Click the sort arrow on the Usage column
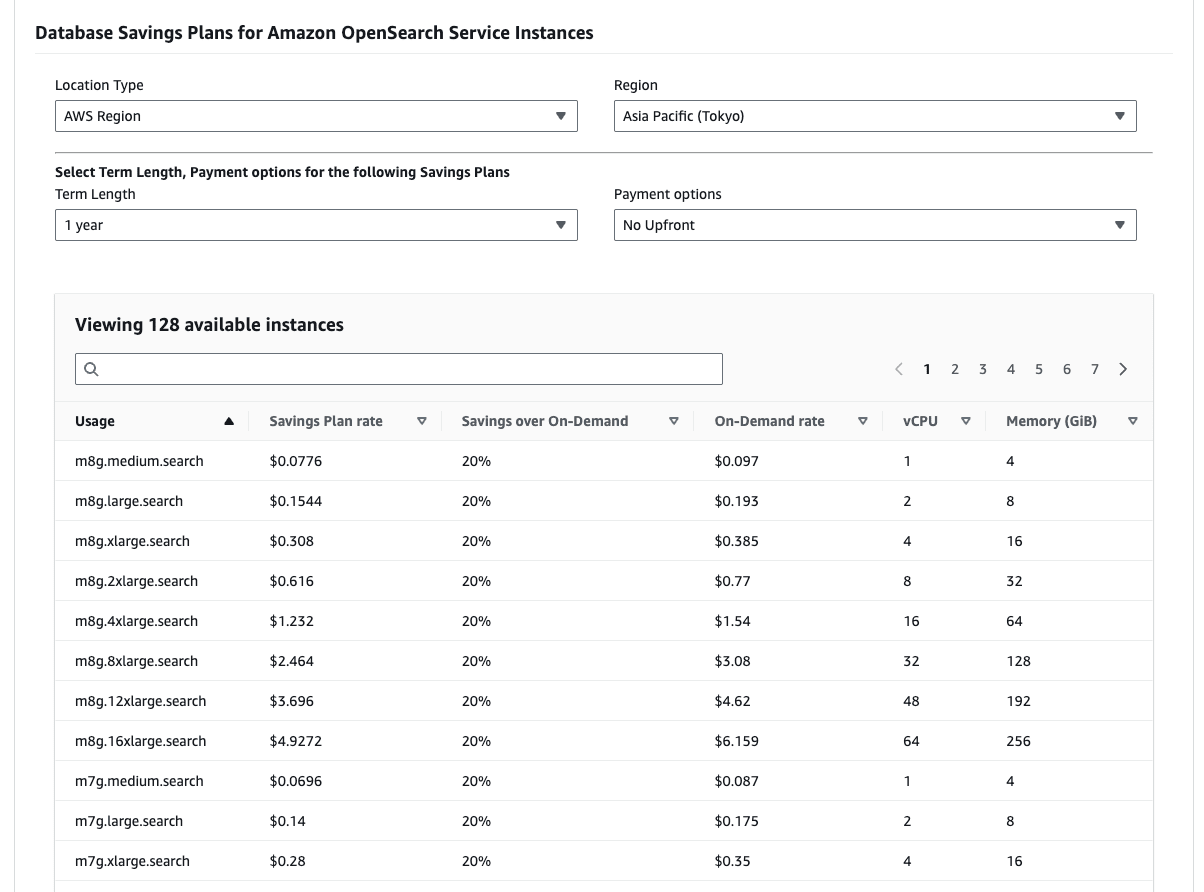This screenshot has width=1204, height=892. (228, 421)
